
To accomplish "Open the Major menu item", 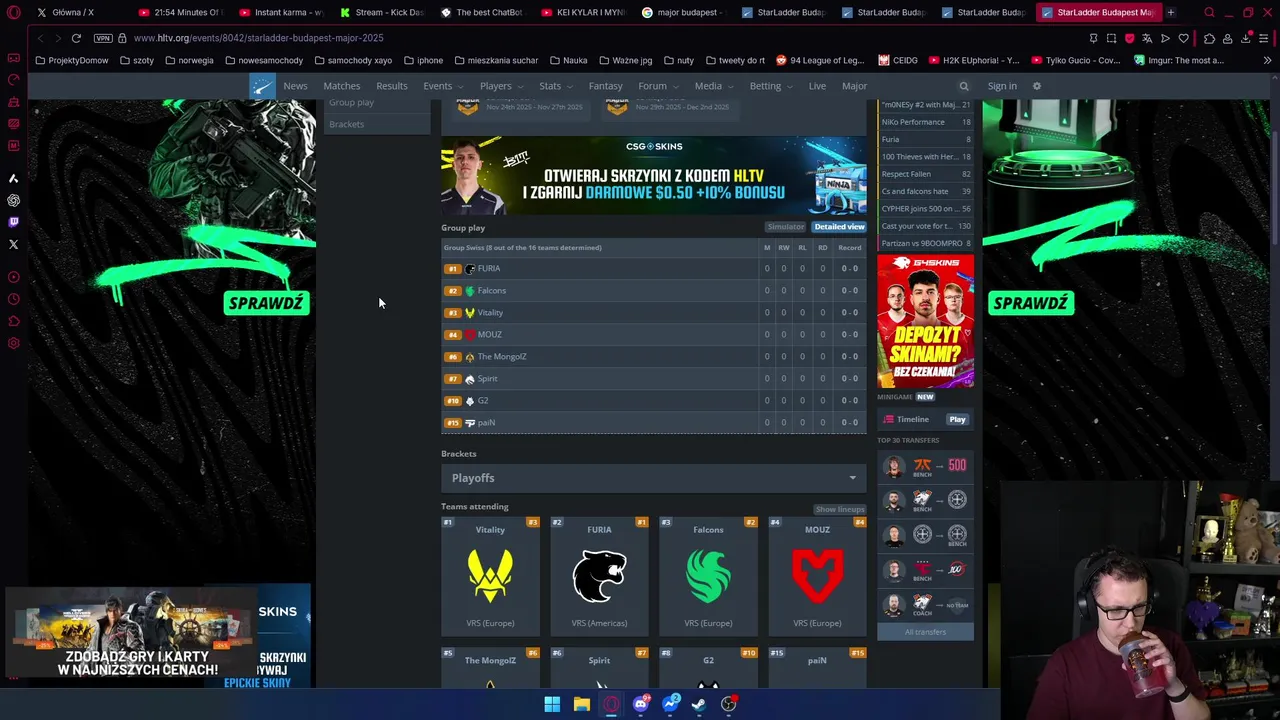I will click(854, 86).
